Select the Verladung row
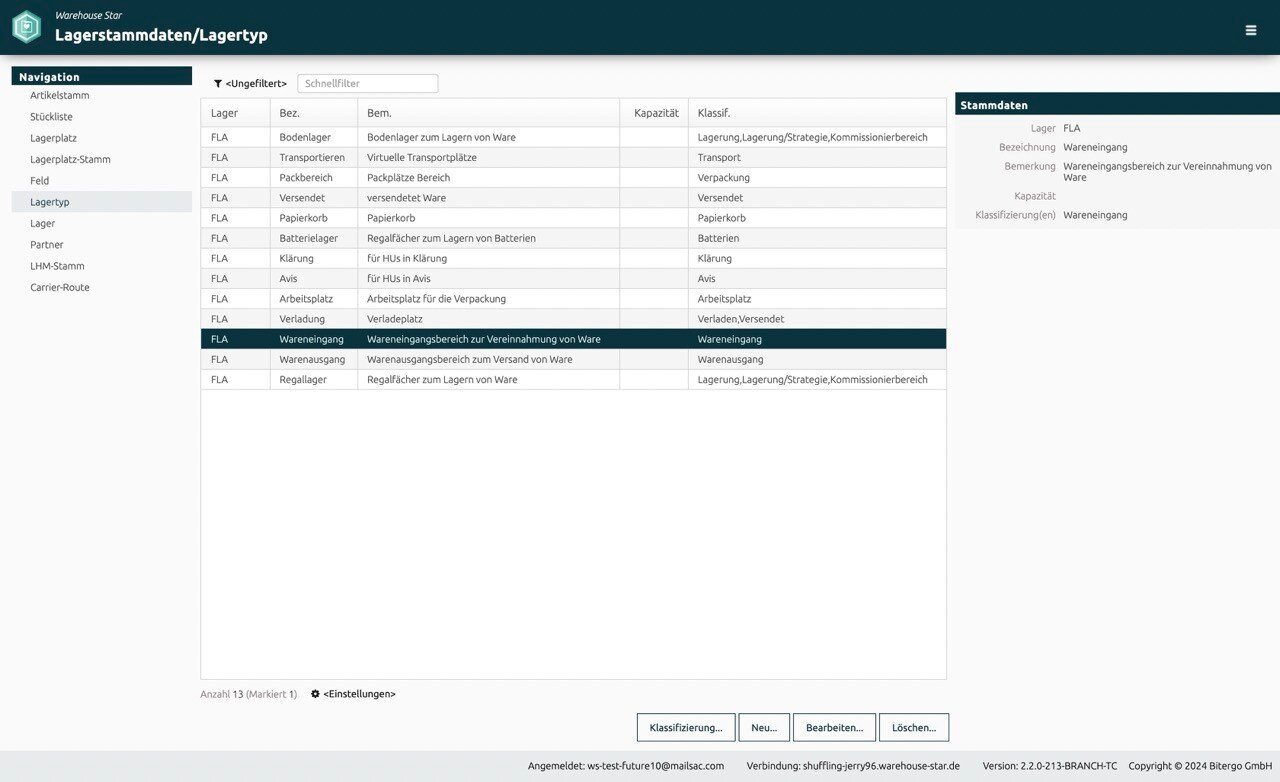The height and width of the screenshot is (782, 1280). coord(573,319)
